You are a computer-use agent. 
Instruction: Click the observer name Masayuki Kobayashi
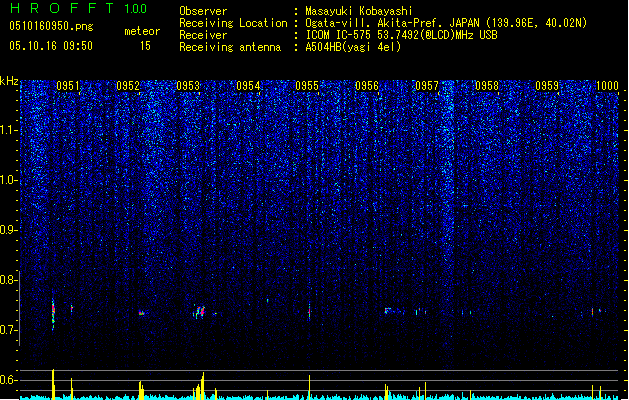tap(359, 11)
